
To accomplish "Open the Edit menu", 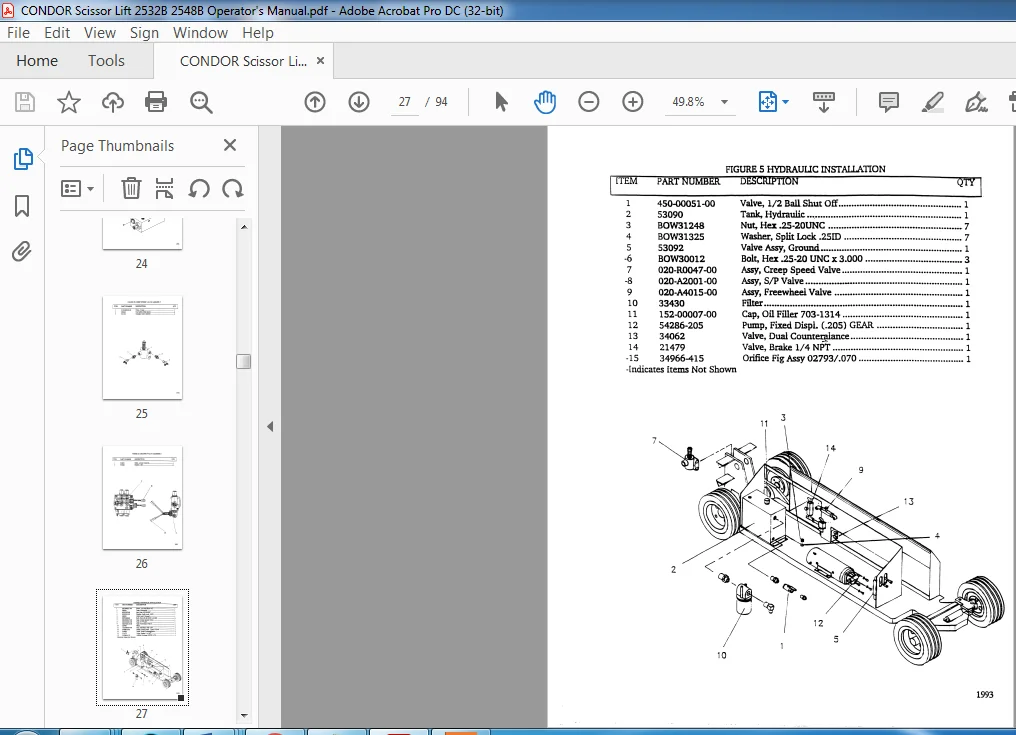I will 57,32.
